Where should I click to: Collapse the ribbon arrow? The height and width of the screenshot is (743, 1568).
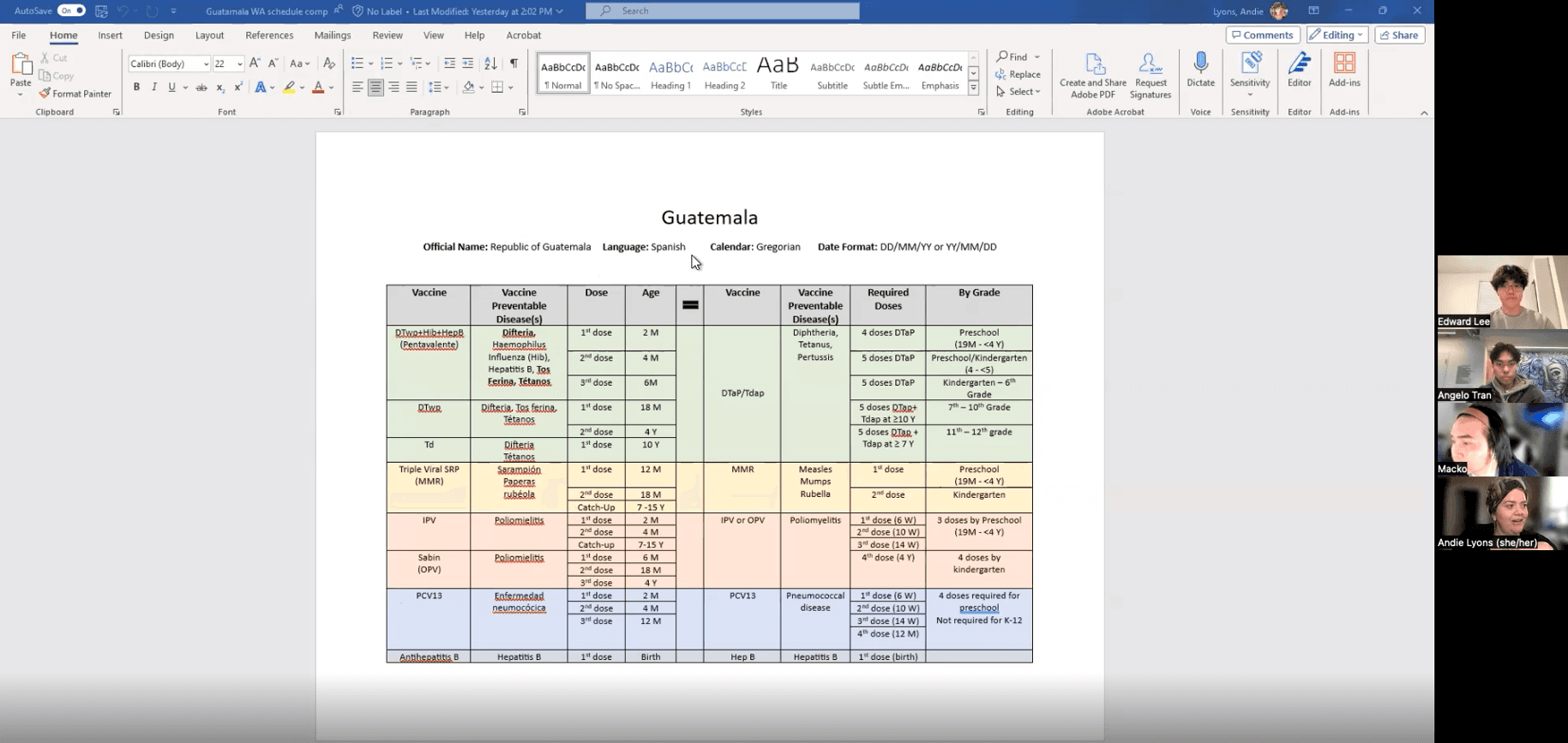click(1424, 113)
